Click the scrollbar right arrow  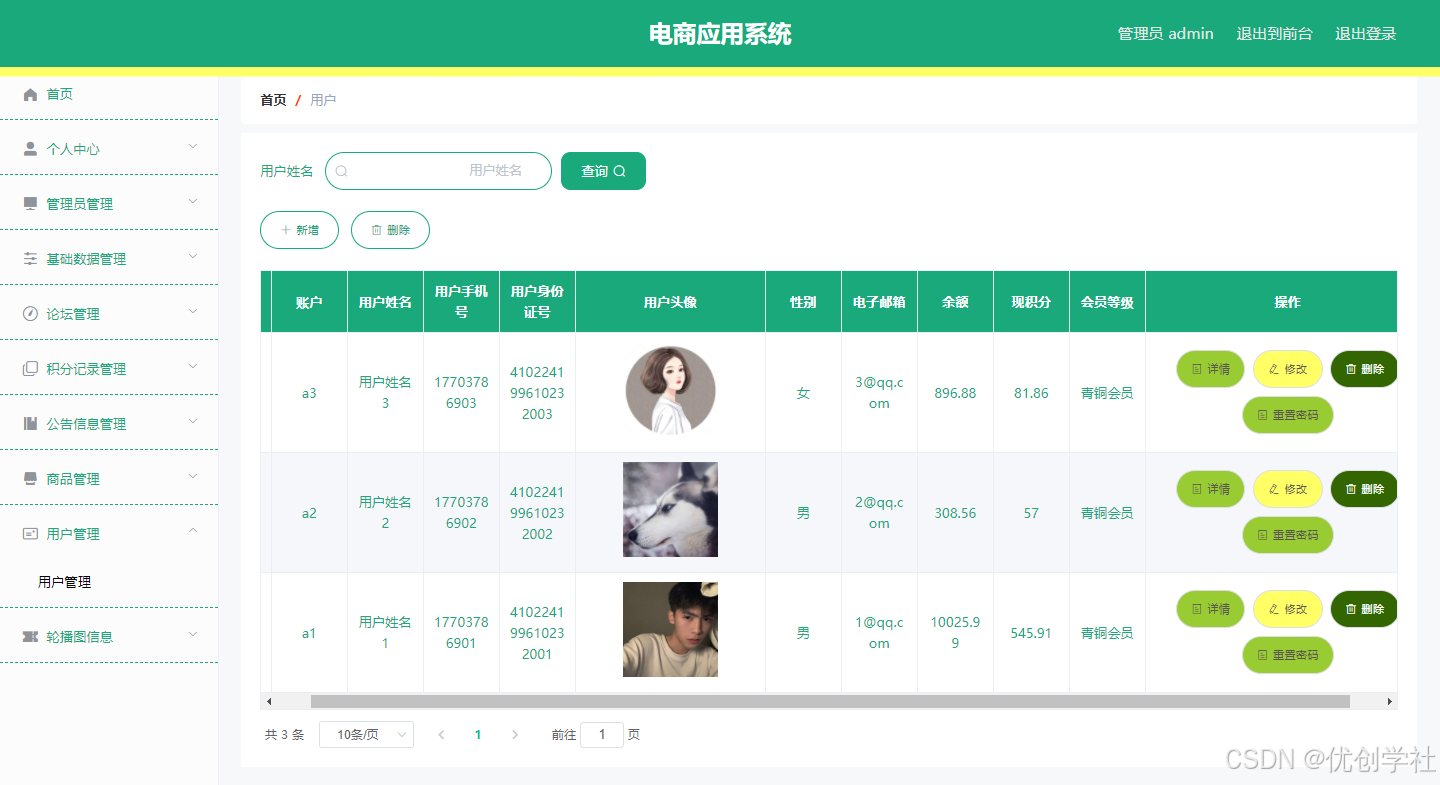[1389, 701]
